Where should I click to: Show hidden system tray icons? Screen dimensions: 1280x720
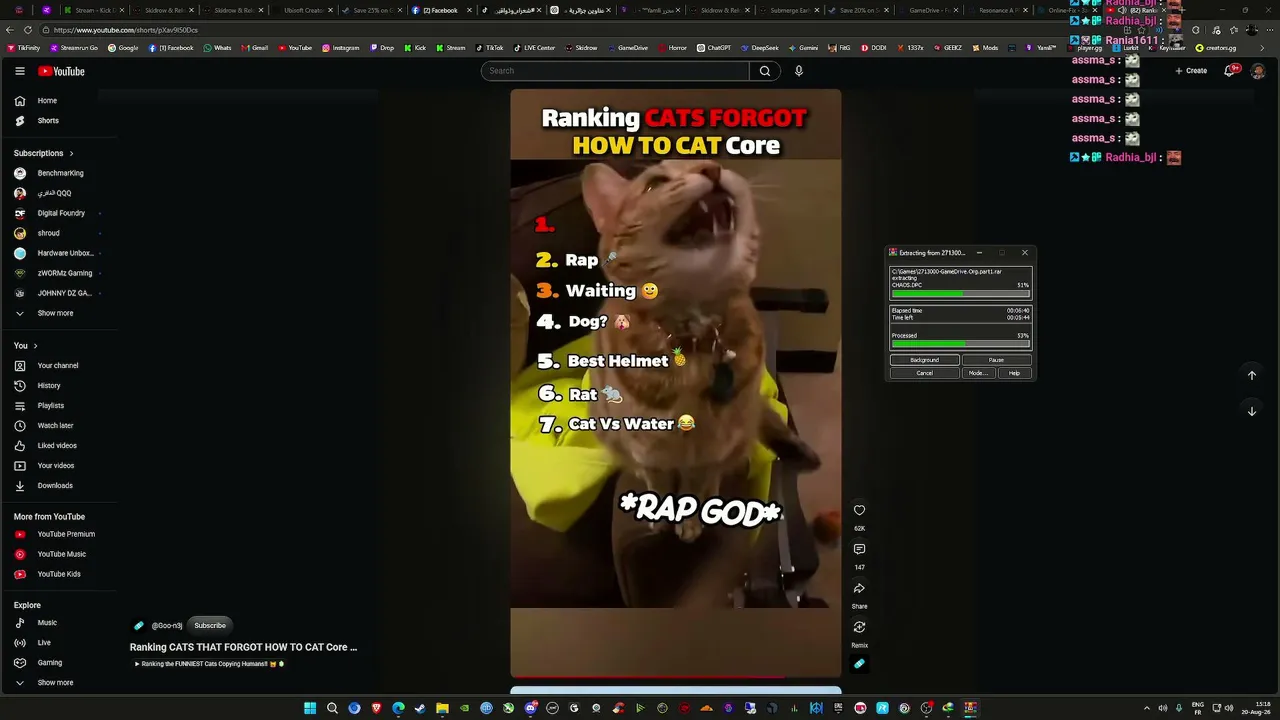[x=1147, y=708]
